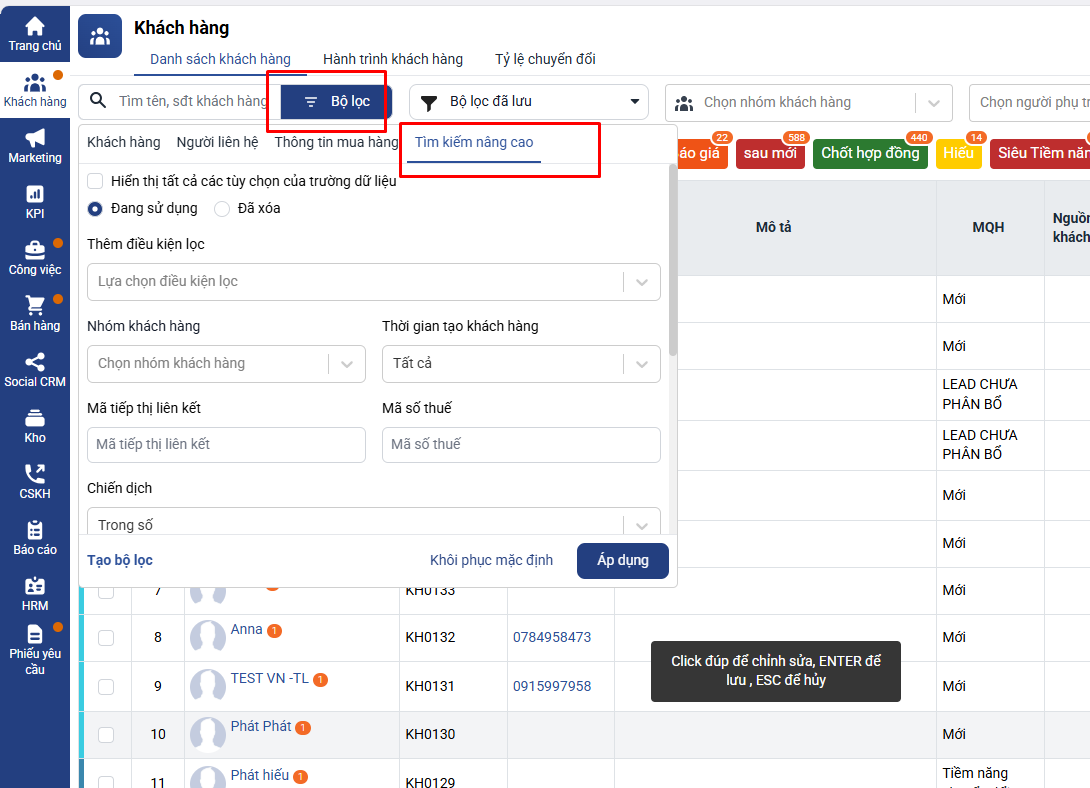The width and height of the screenshot is (1090, 788).
Task: Click the 'Mã số thuế' input field
Action: pyautogui.click(x=521, y=445)
